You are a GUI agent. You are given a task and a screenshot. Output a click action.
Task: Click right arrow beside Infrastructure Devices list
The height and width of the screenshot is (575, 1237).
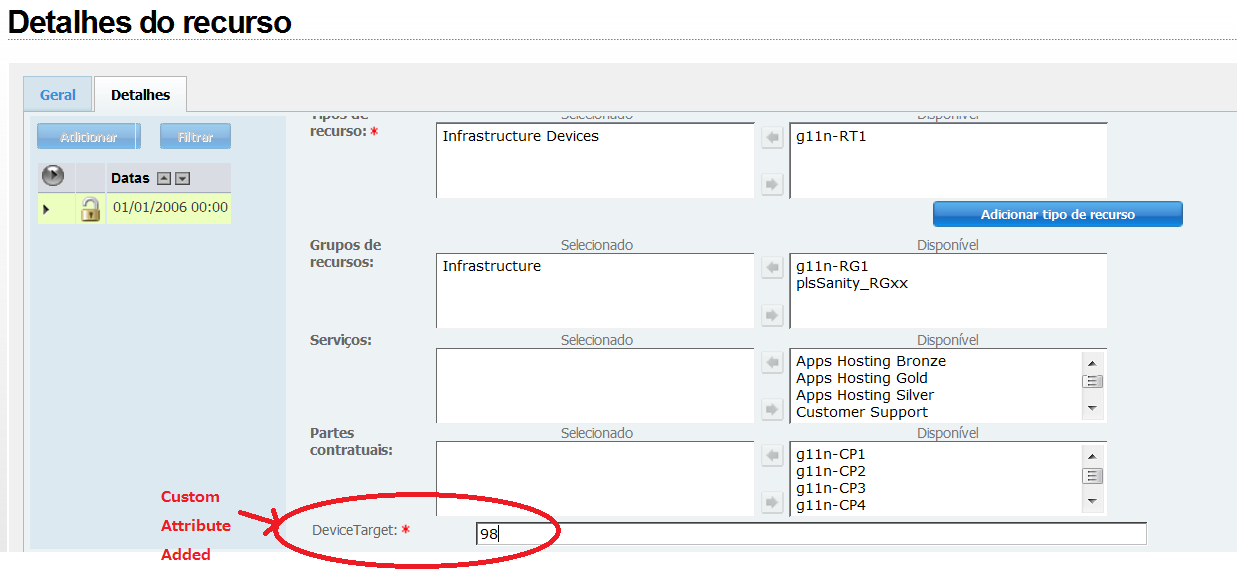click(772, 184)
